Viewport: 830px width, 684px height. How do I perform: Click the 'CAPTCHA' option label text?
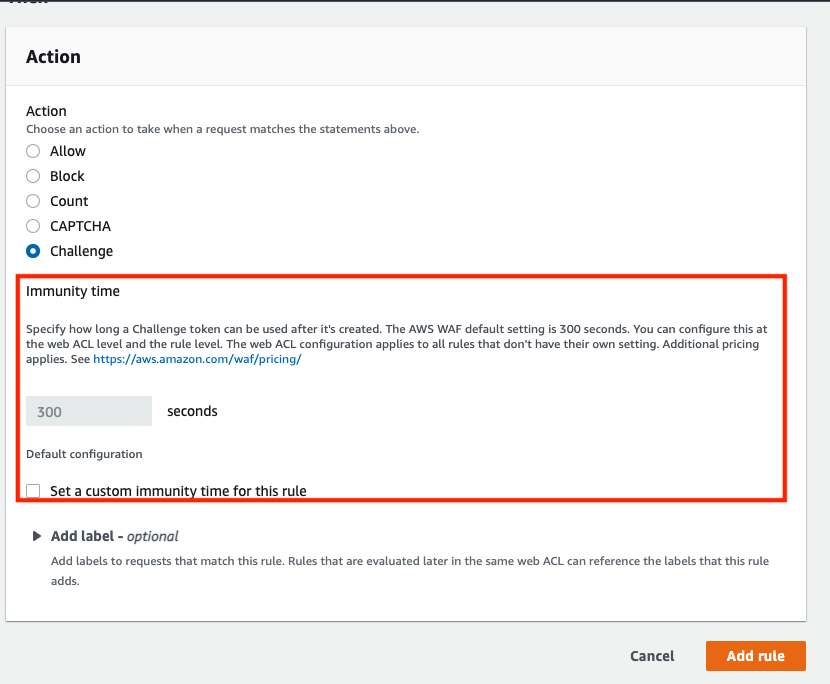(80, 226)
